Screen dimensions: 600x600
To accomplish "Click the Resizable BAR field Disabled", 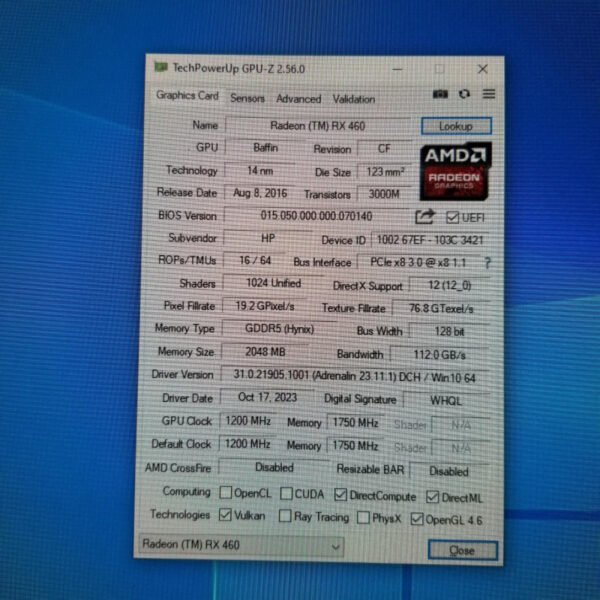I will 449,471.
